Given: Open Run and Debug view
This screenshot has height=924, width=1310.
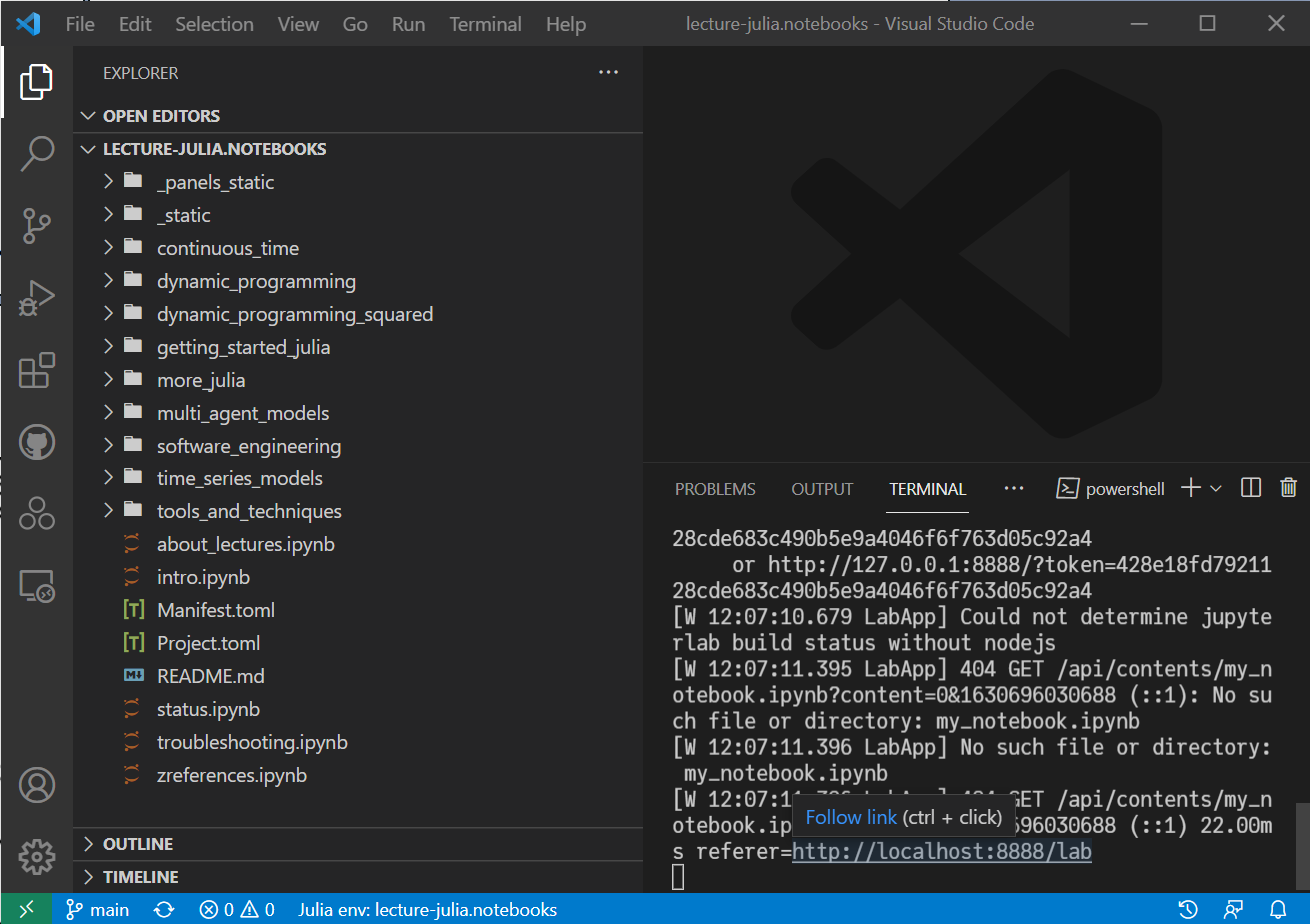Looking at the screenshot, I should [x=37, y=298].
